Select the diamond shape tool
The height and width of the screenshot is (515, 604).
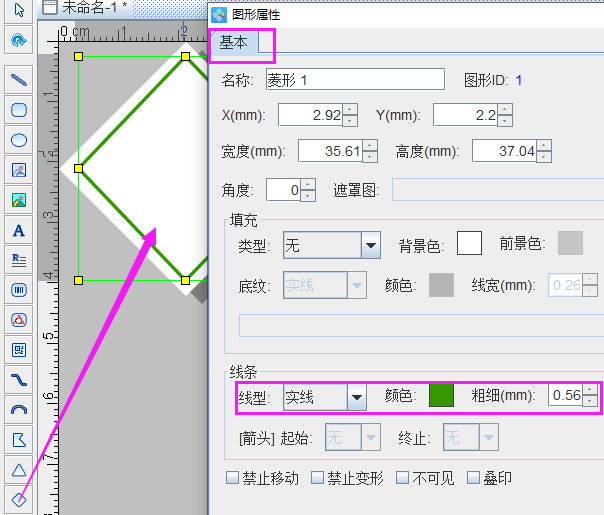click(18, 500)
